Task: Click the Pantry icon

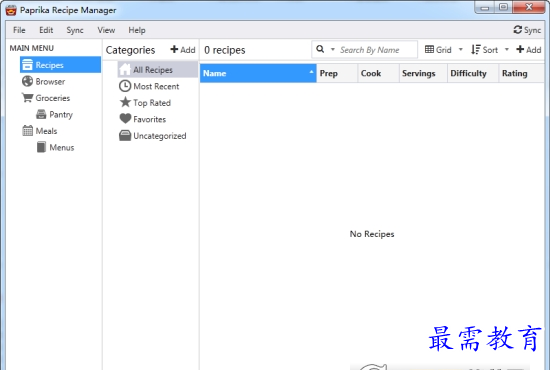Action: coord(41,114)
